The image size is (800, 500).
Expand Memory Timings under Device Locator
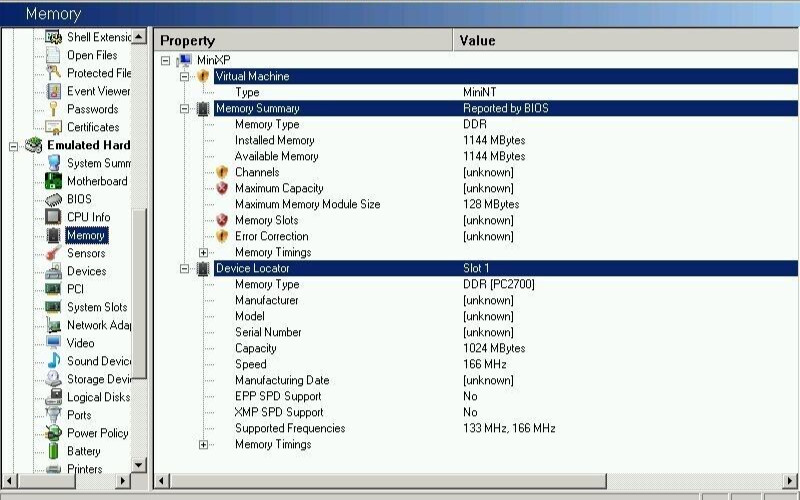click(x=203, y=444)
